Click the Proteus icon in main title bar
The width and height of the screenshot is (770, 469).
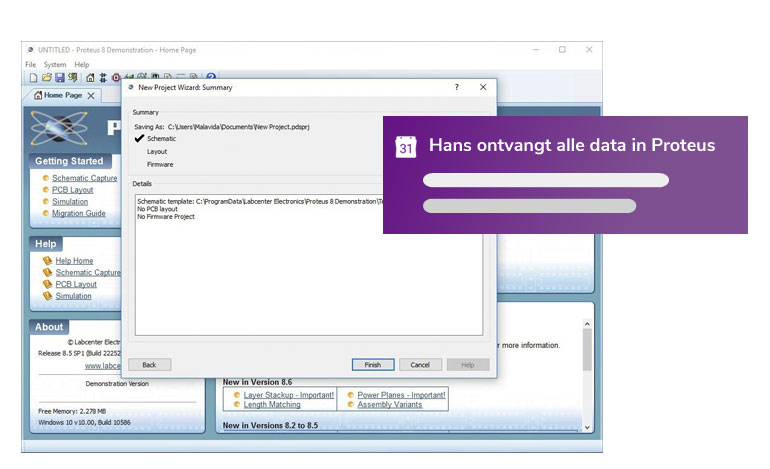[x=30, y=50]
